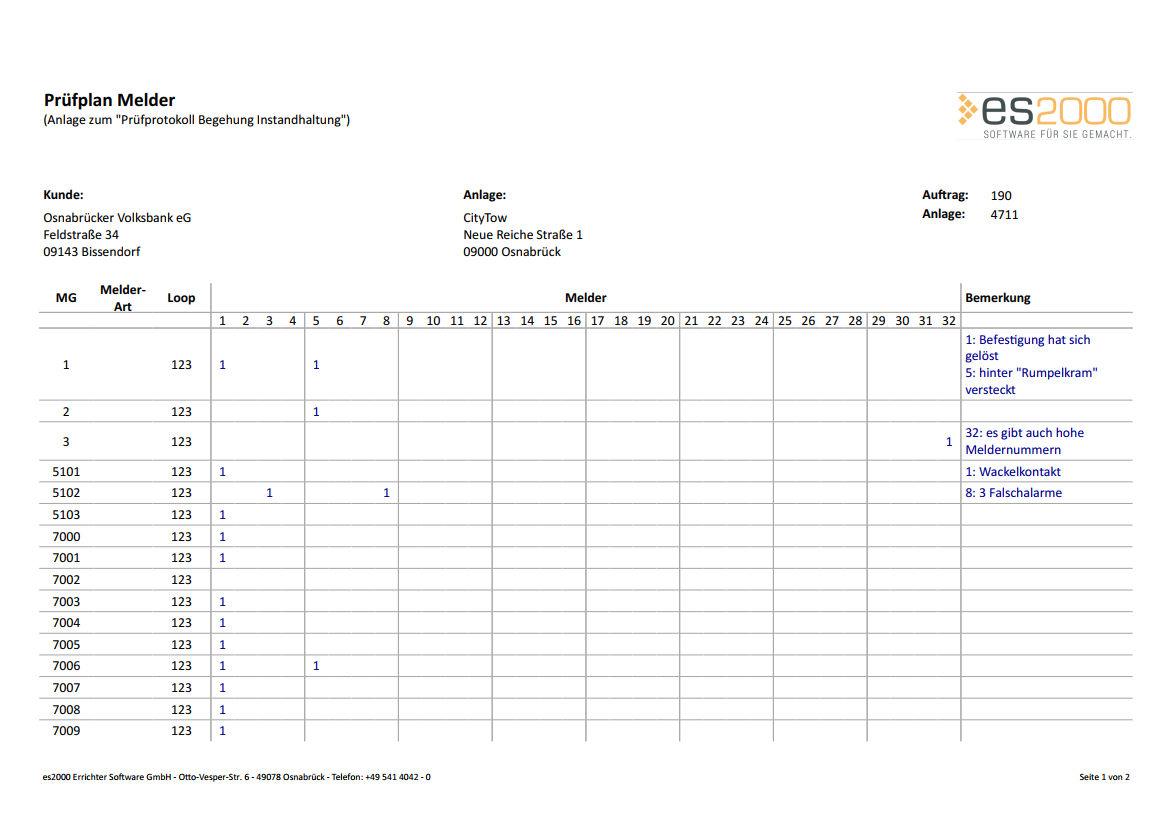Click the 'Bemerkung' column header
The width and height of the screenshot is (1160, 820).
(x=998, y=298)
